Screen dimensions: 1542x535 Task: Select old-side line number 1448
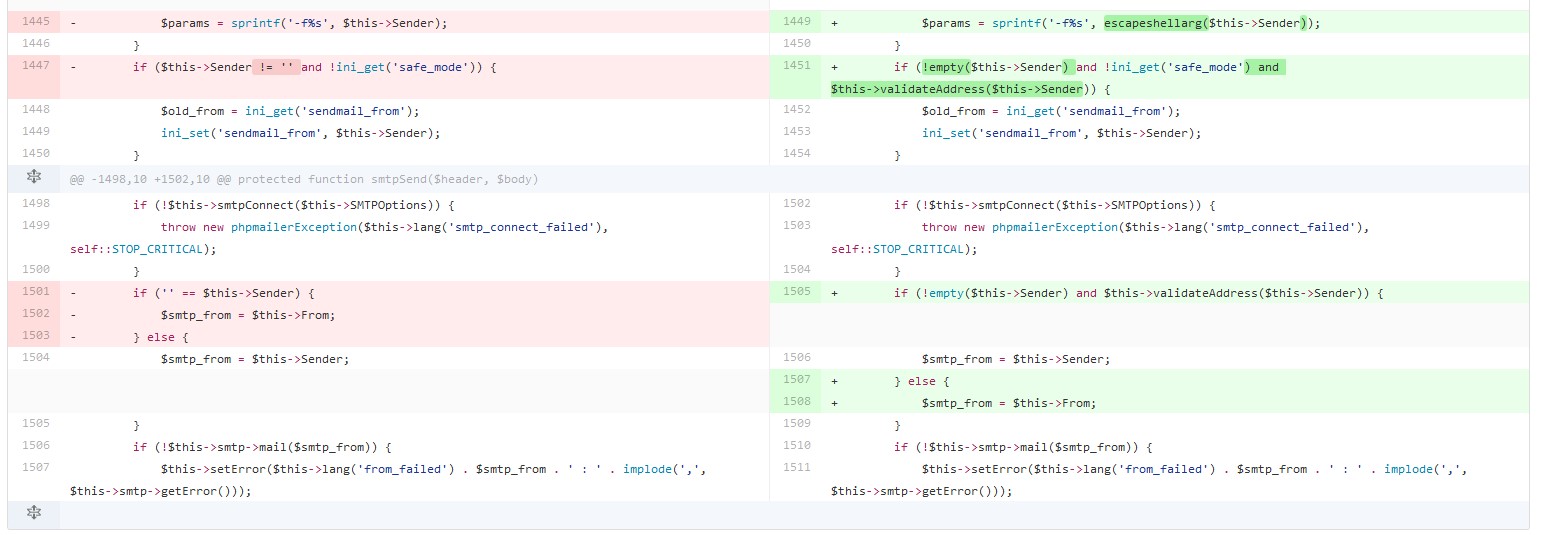tap(35, 110)
